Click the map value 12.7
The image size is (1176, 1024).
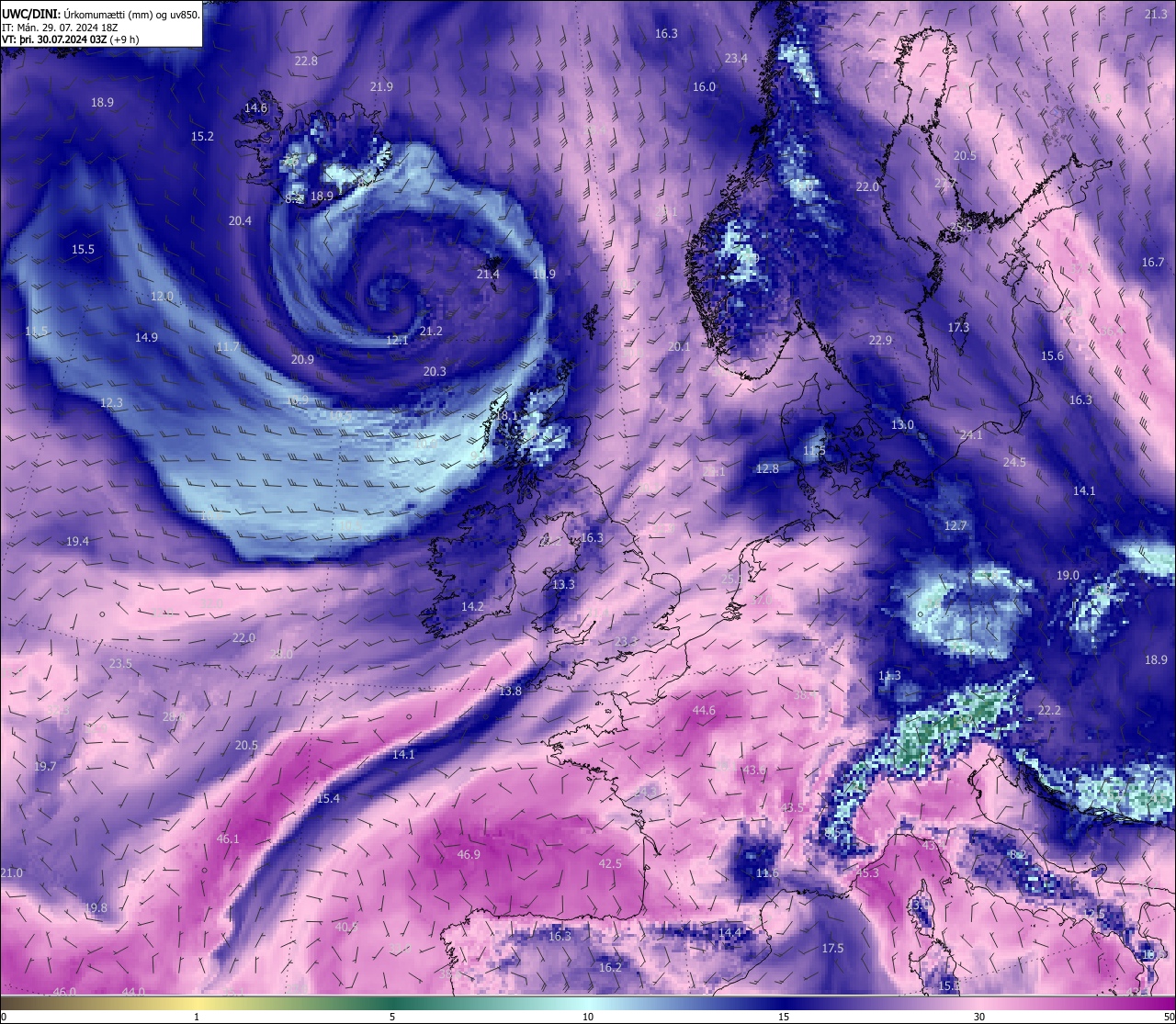coord(955,526)
